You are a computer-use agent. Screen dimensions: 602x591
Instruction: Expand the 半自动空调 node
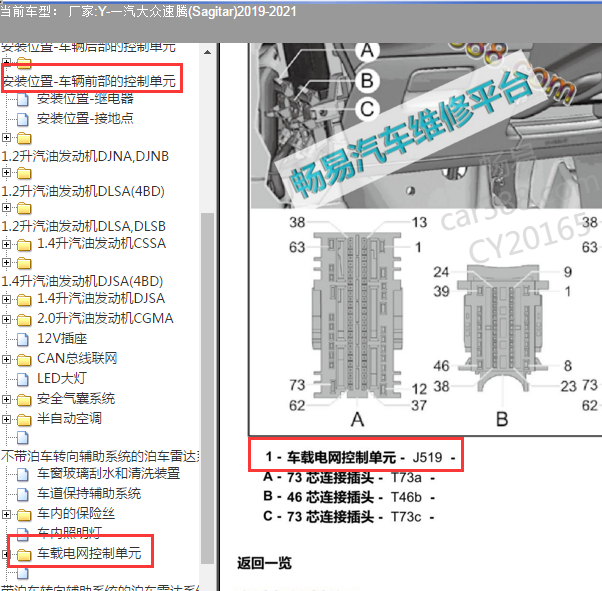point(6,419)
